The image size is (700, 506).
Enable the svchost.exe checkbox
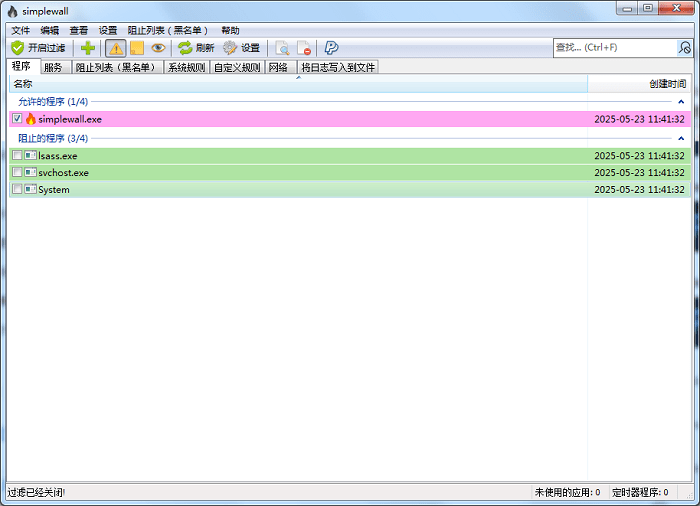point(17,173)
